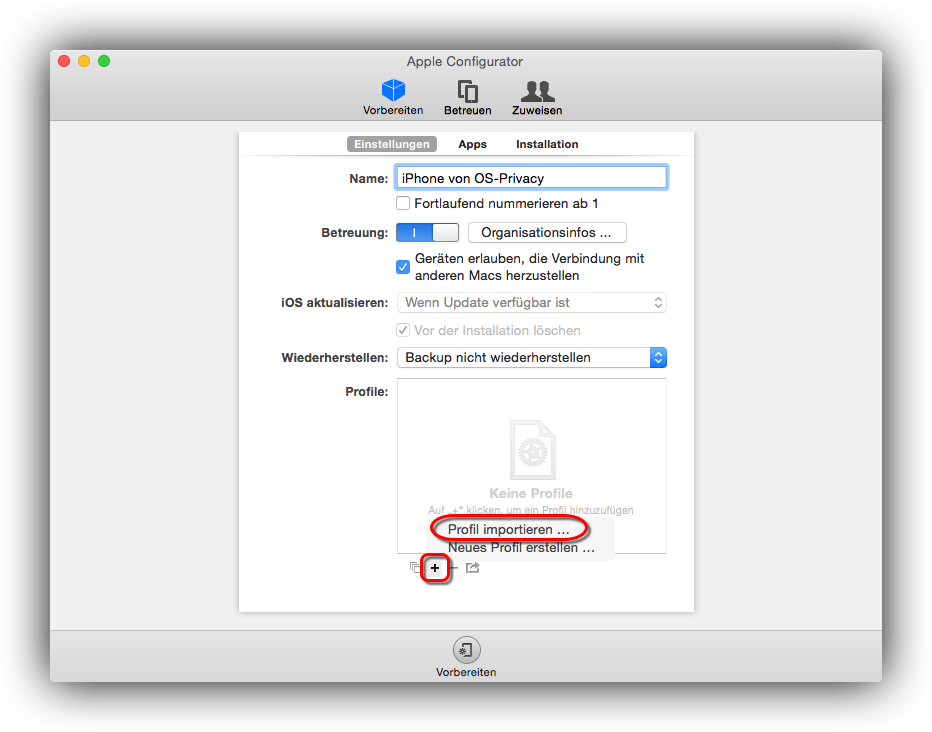
Task: Open the Vorbereiten cube toolbar icon
Action: pyautogui.click(x=393, y=90)
